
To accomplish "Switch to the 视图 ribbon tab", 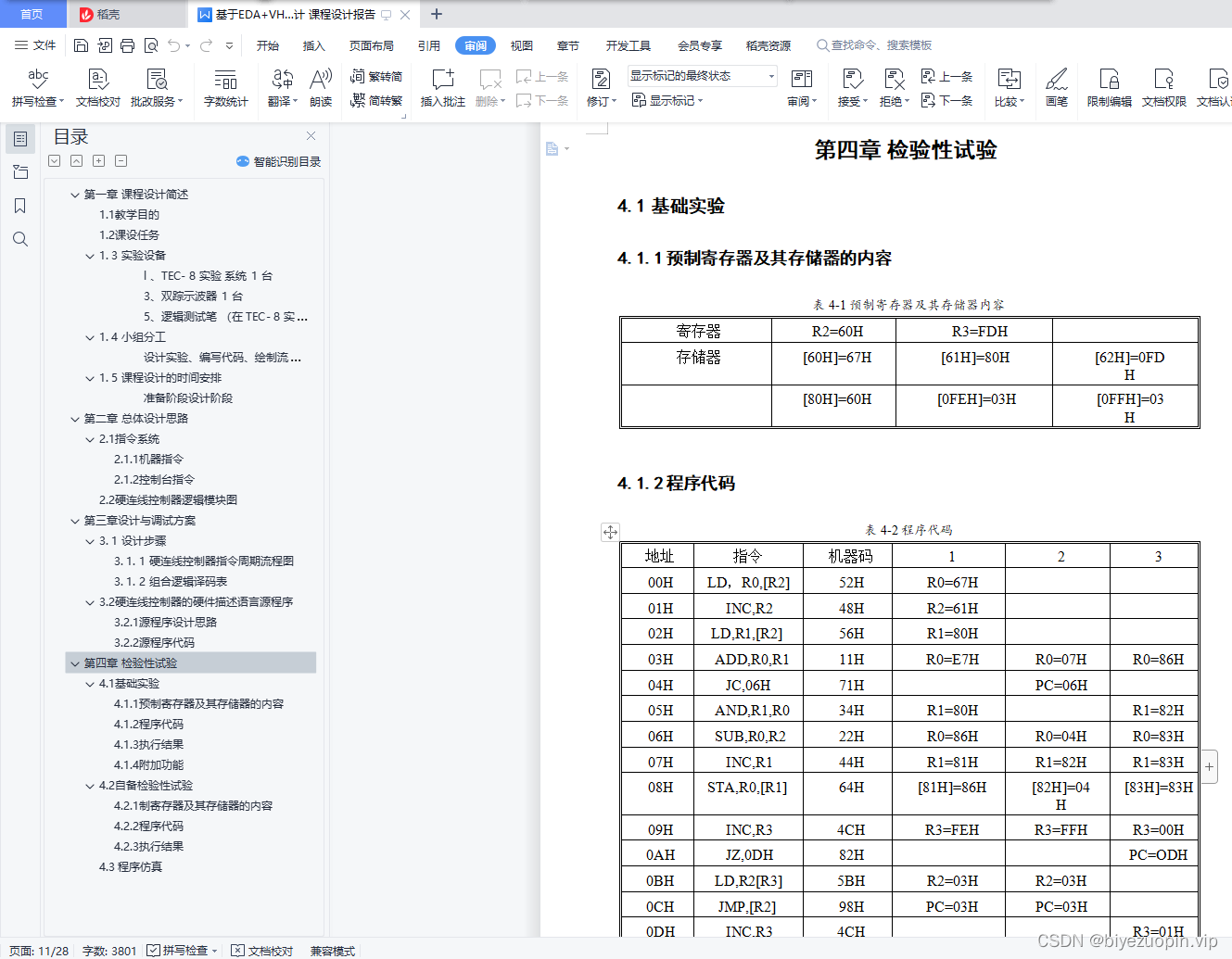I will pos(522,45).
